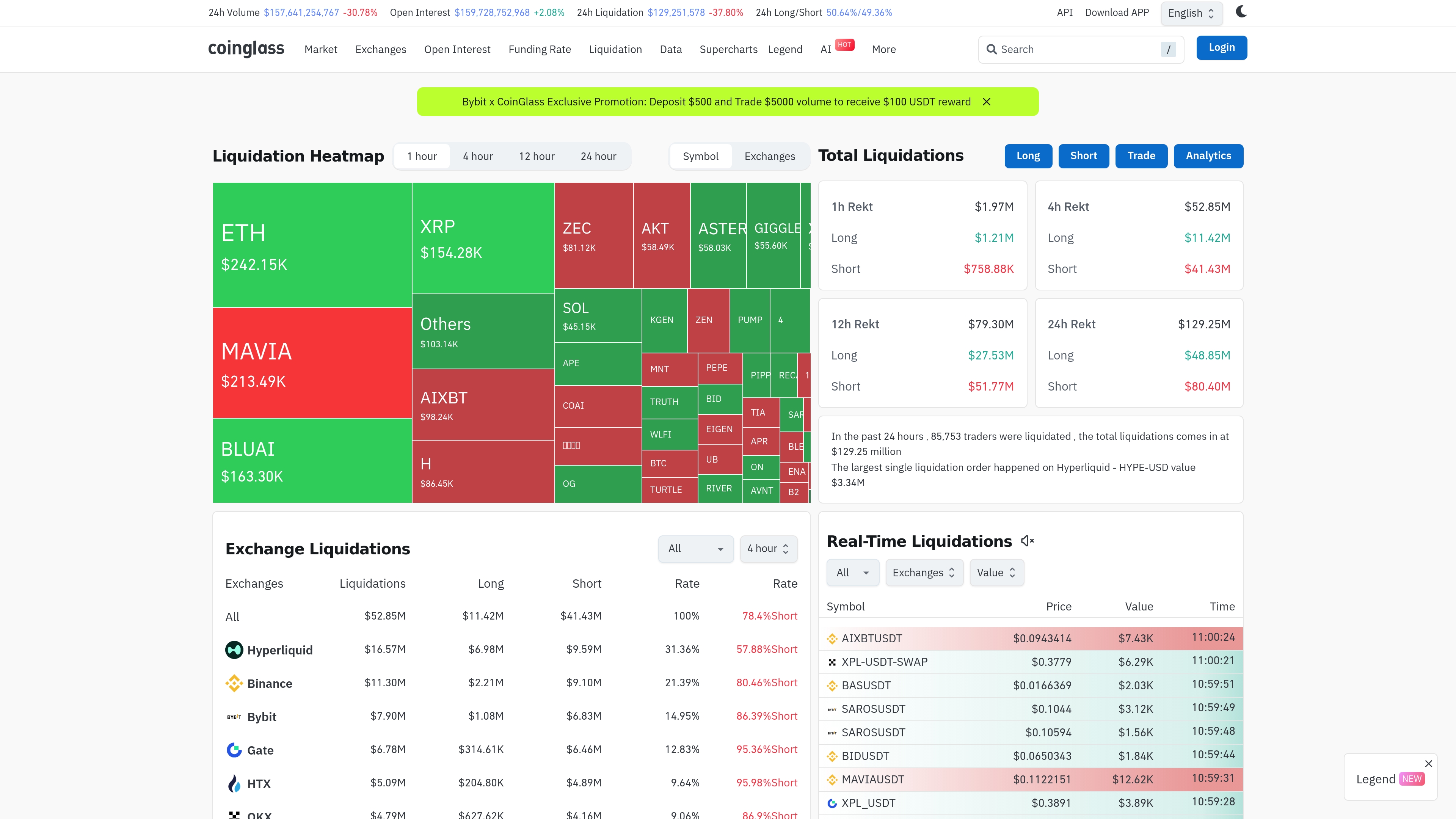Image resolution: width=1456 pixels, height=819 pixels.
Task: Click the Gate exchange logo
Action: point(234,750)
